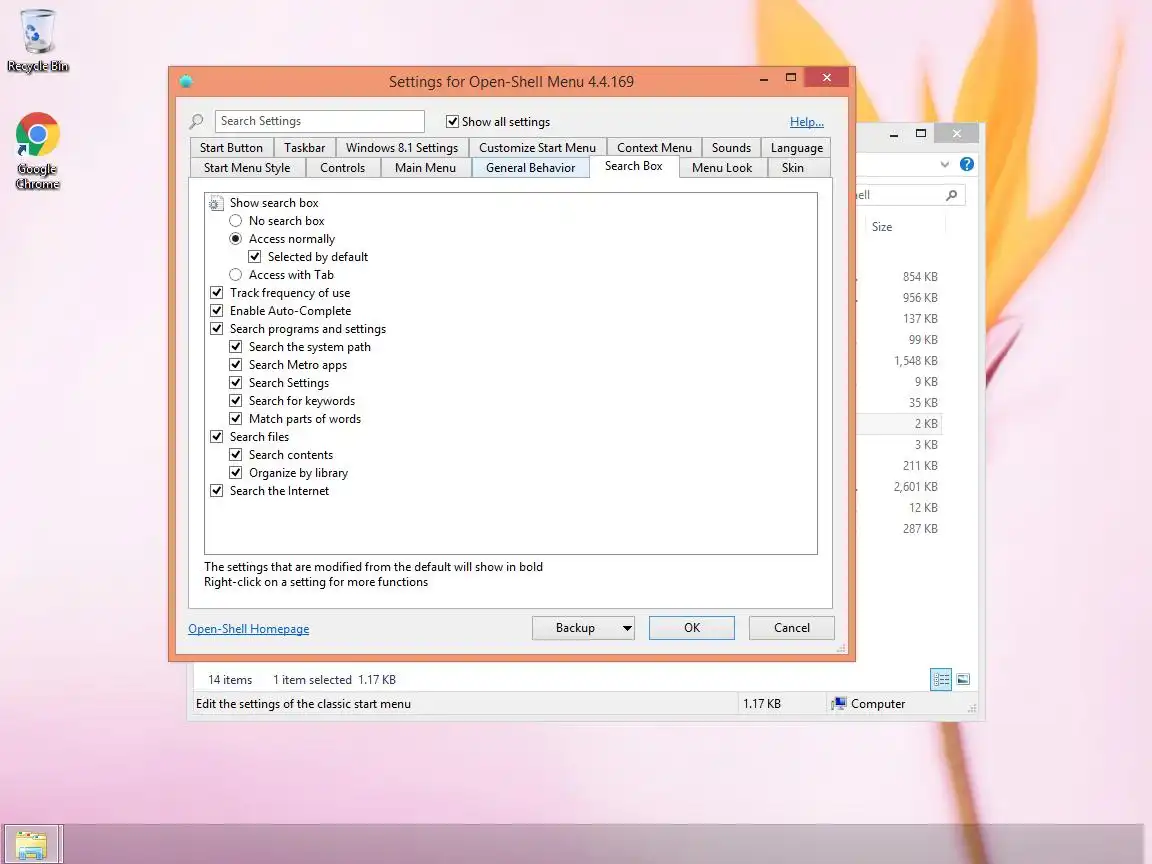Launch Google Chrome from the desktop

click(37, 151)
